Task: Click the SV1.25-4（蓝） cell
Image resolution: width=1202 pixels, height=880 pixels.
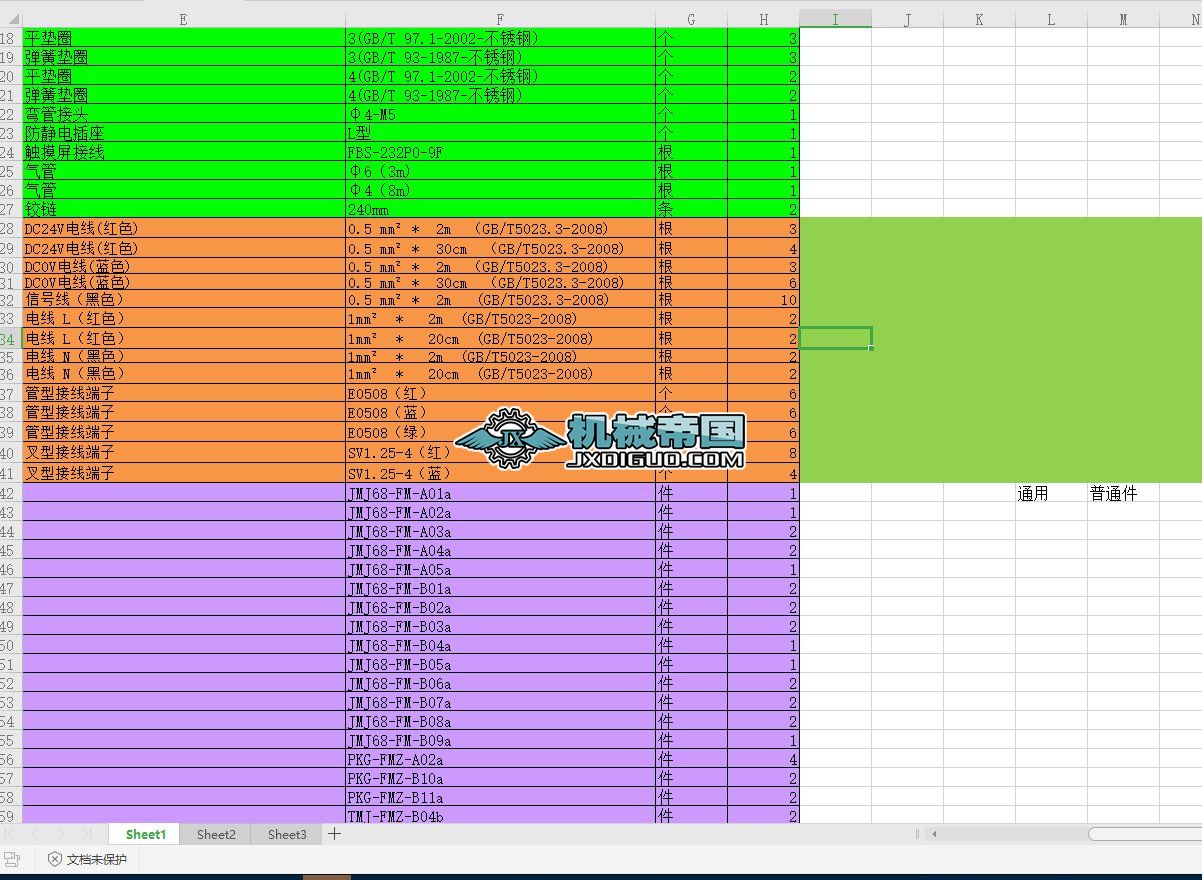Action: [x=500, y=473]
